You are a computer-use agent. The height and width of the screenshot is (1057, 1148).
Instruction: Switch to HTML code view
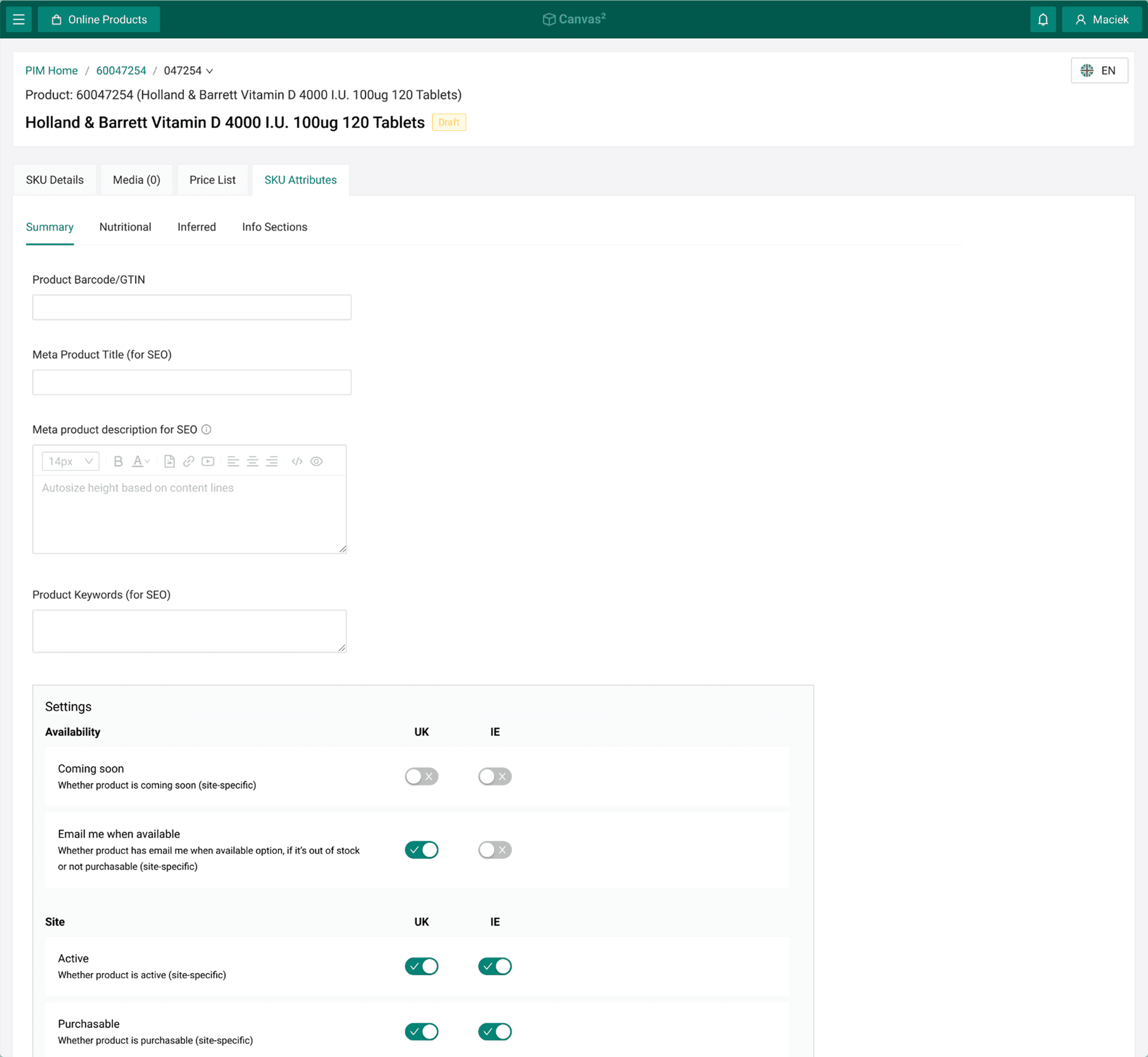297,461
